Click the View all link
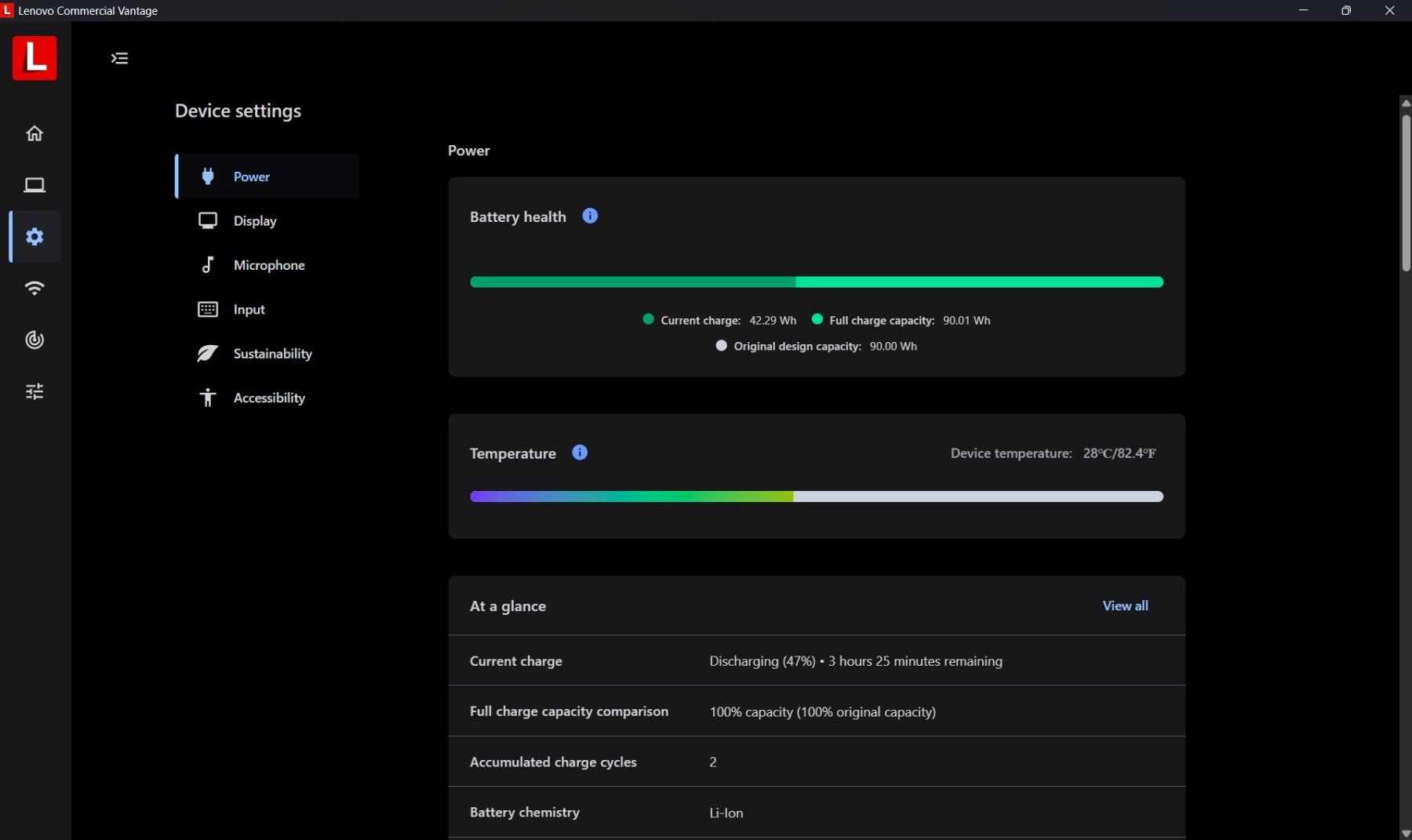Screen dimensions: 1412x840 point(1125,605)
